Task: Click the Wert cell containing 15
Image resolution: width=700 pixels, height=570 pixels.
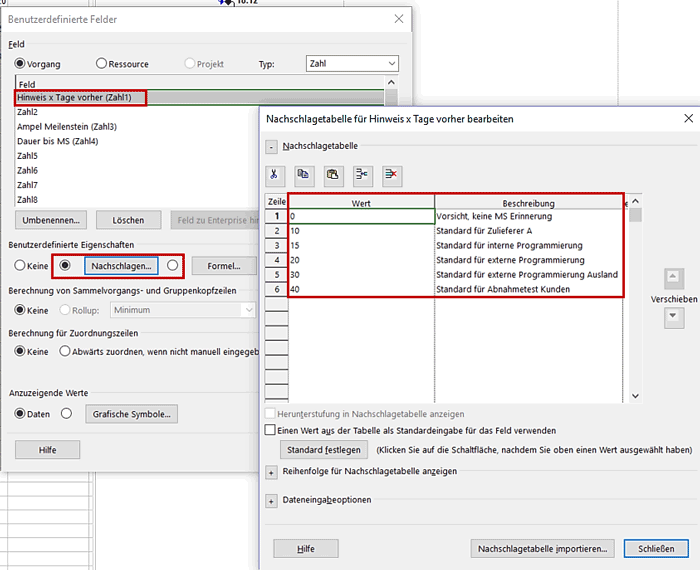Action: point(360,245)
